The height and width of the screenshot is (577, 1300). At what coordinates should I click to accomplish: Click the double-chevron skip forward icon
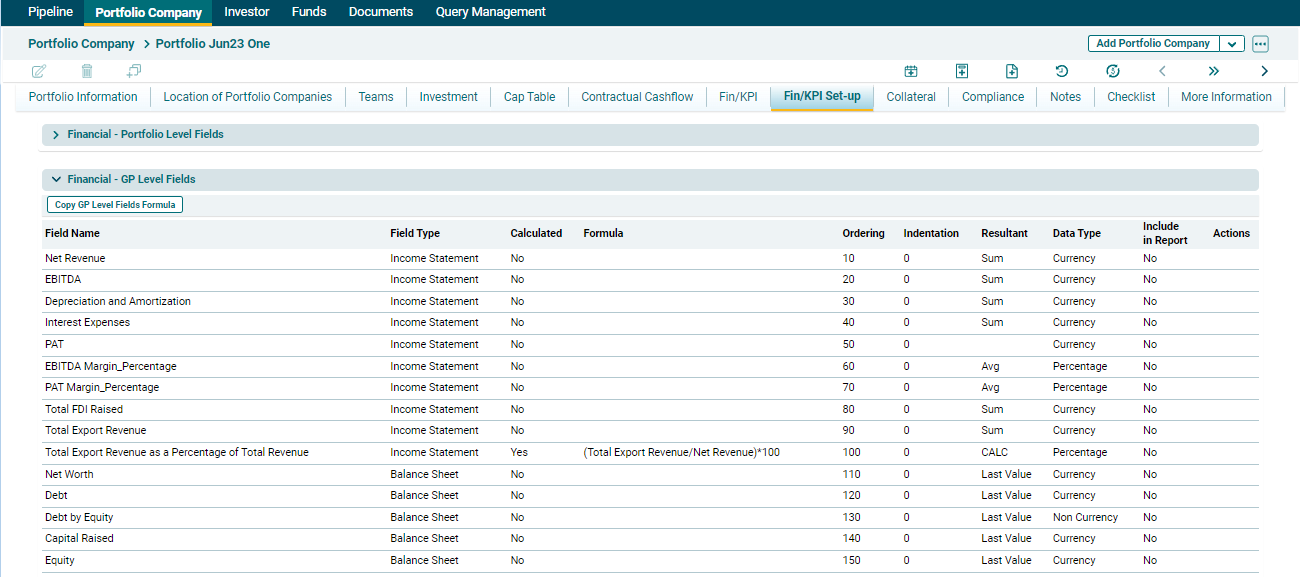pos(1214,71)
